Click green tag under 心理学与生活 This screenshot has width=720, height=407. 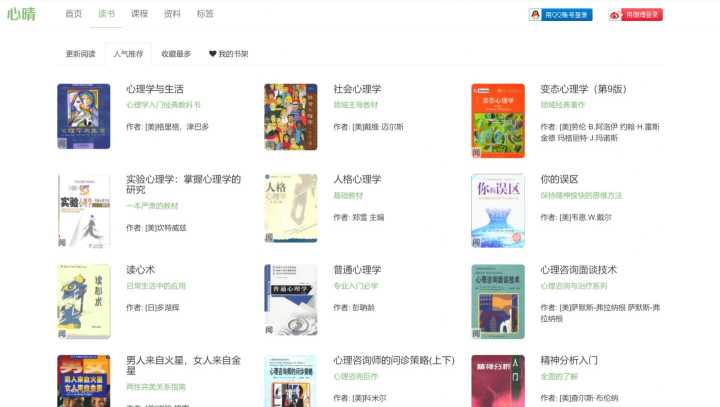(163, 105)
